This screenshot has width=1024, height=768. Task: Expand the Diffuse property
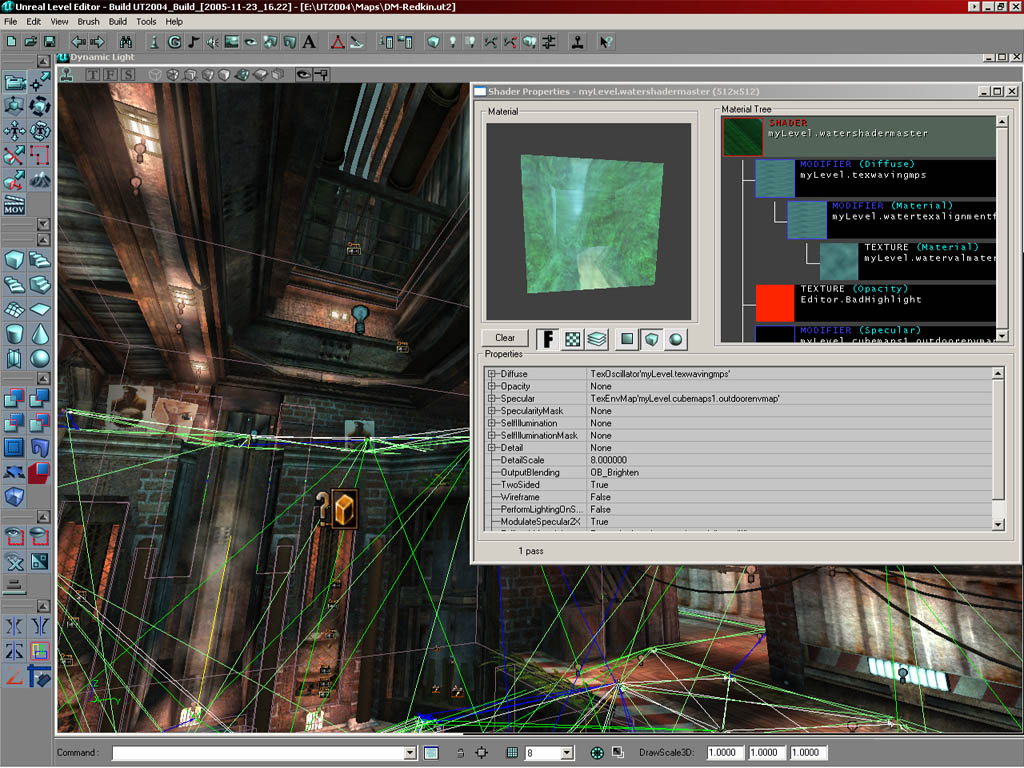[x=492, y=374]
